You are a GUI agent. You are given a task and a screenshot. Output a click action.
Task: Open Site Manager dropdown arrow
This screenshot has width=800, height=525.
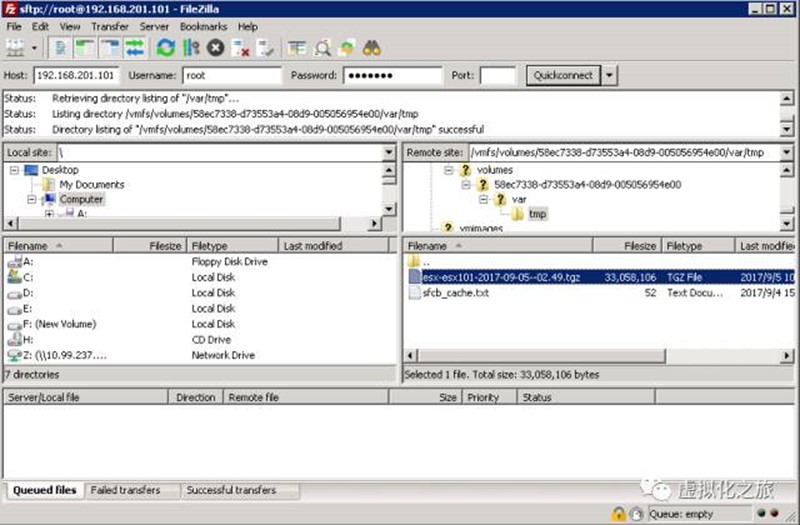coord(34,48)
